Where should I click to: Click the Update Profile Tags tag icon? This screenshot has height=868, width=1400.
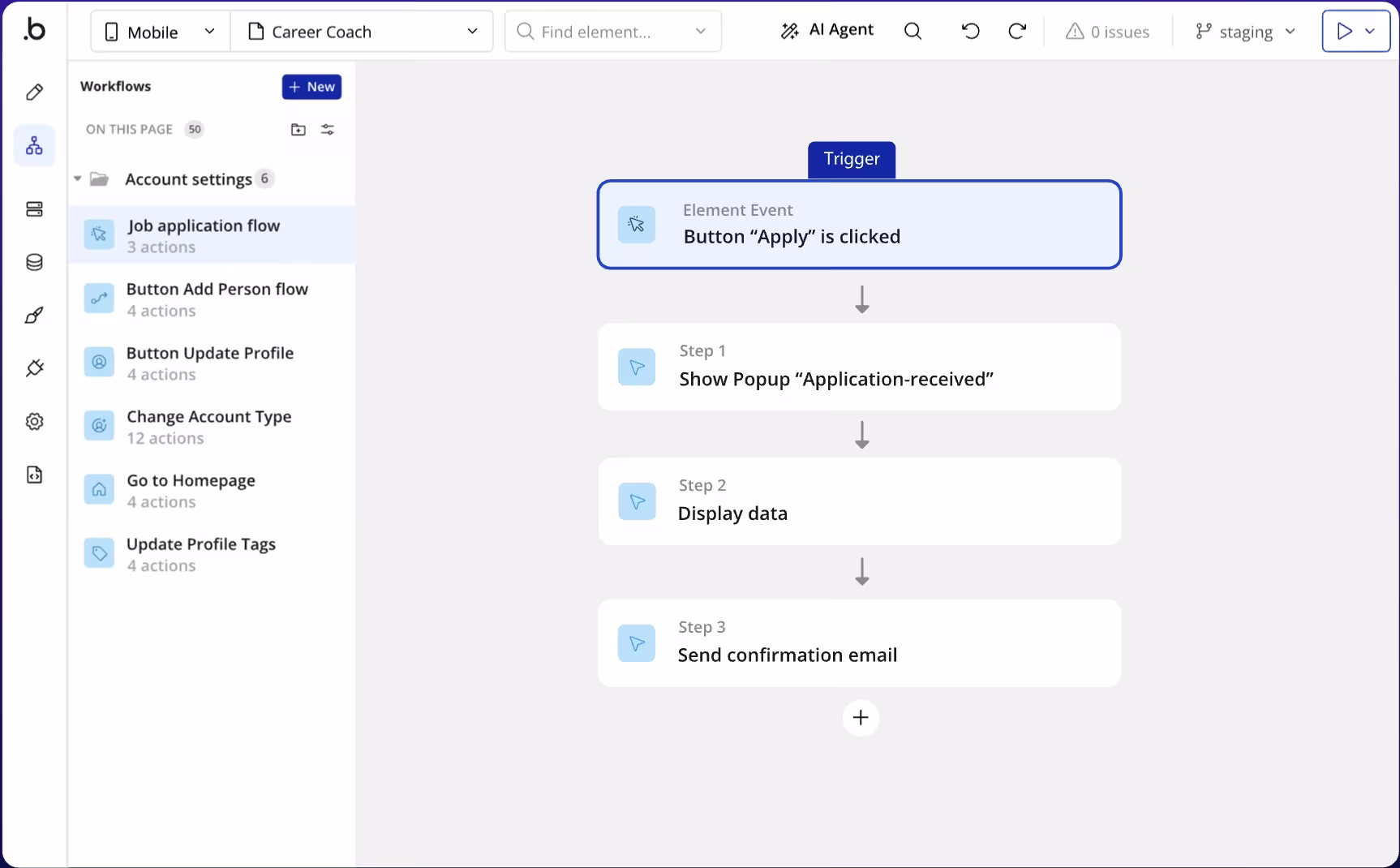pyautogui.click(x=99, y=553)
